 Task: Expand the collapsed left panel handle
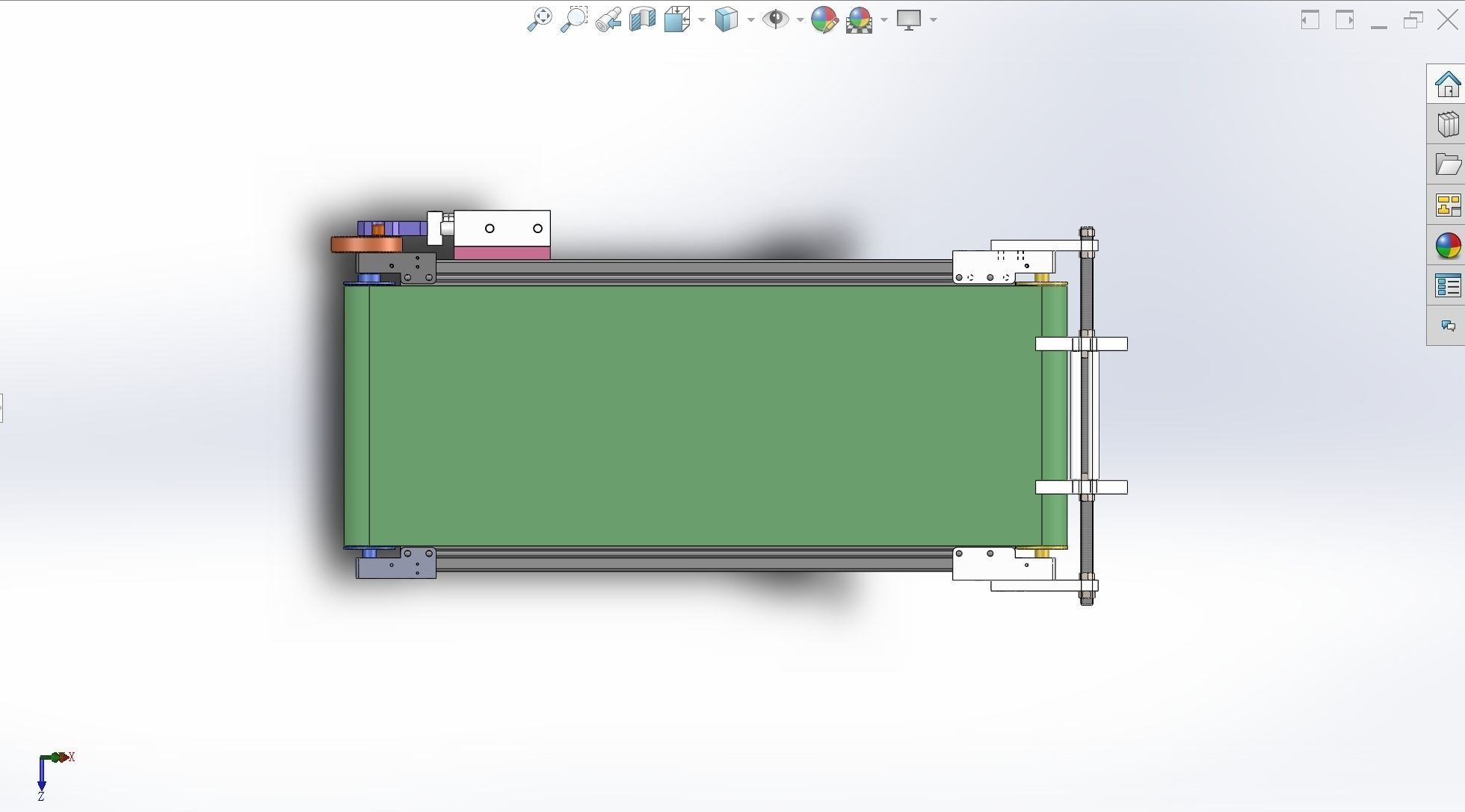coord(1,408)
